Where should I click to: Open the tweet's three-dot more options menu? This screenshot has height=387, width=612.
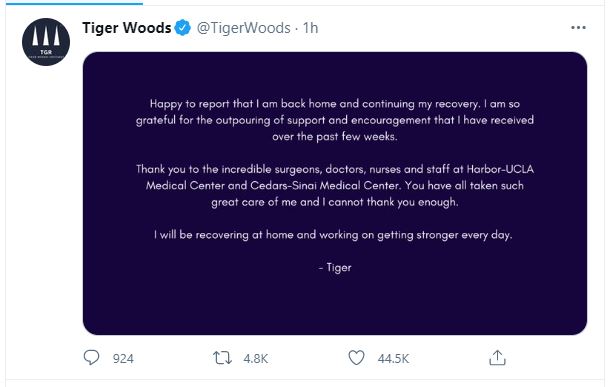pyautogui.click(x=578, y=28)
